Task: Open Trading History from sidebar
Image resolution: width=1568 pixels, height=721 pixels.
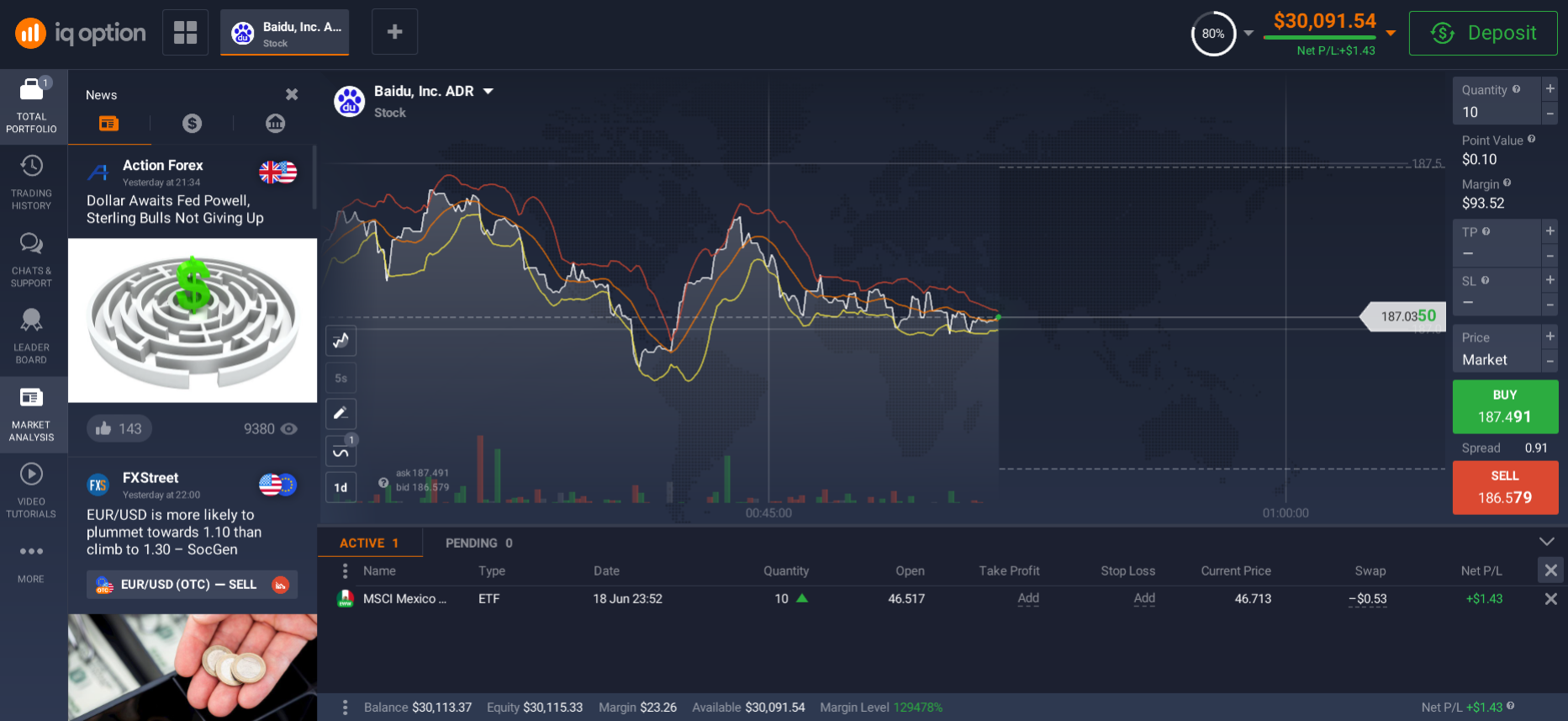Action: tap(32, 183)
